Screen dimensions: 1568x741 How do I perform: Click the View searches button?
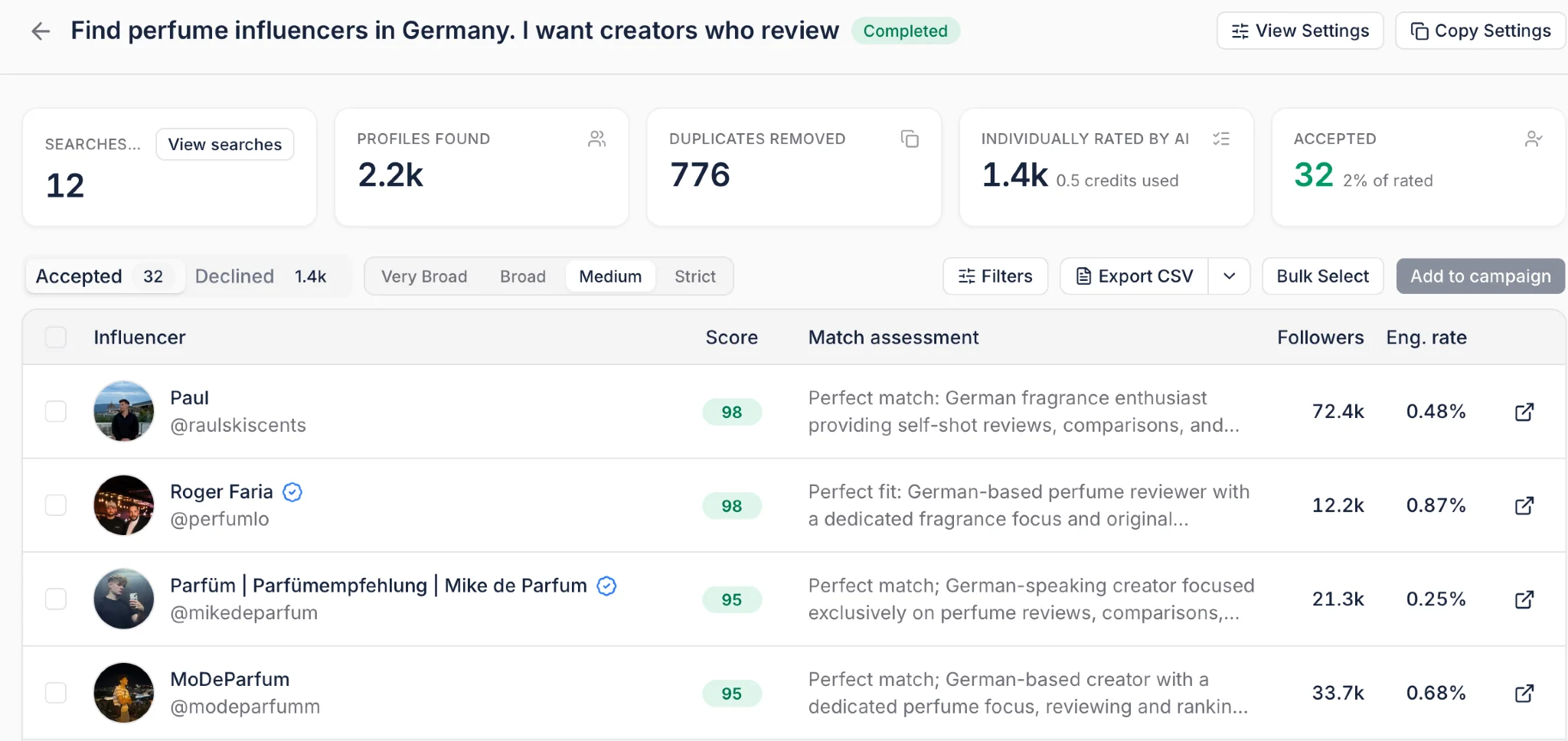click(225, 145)
